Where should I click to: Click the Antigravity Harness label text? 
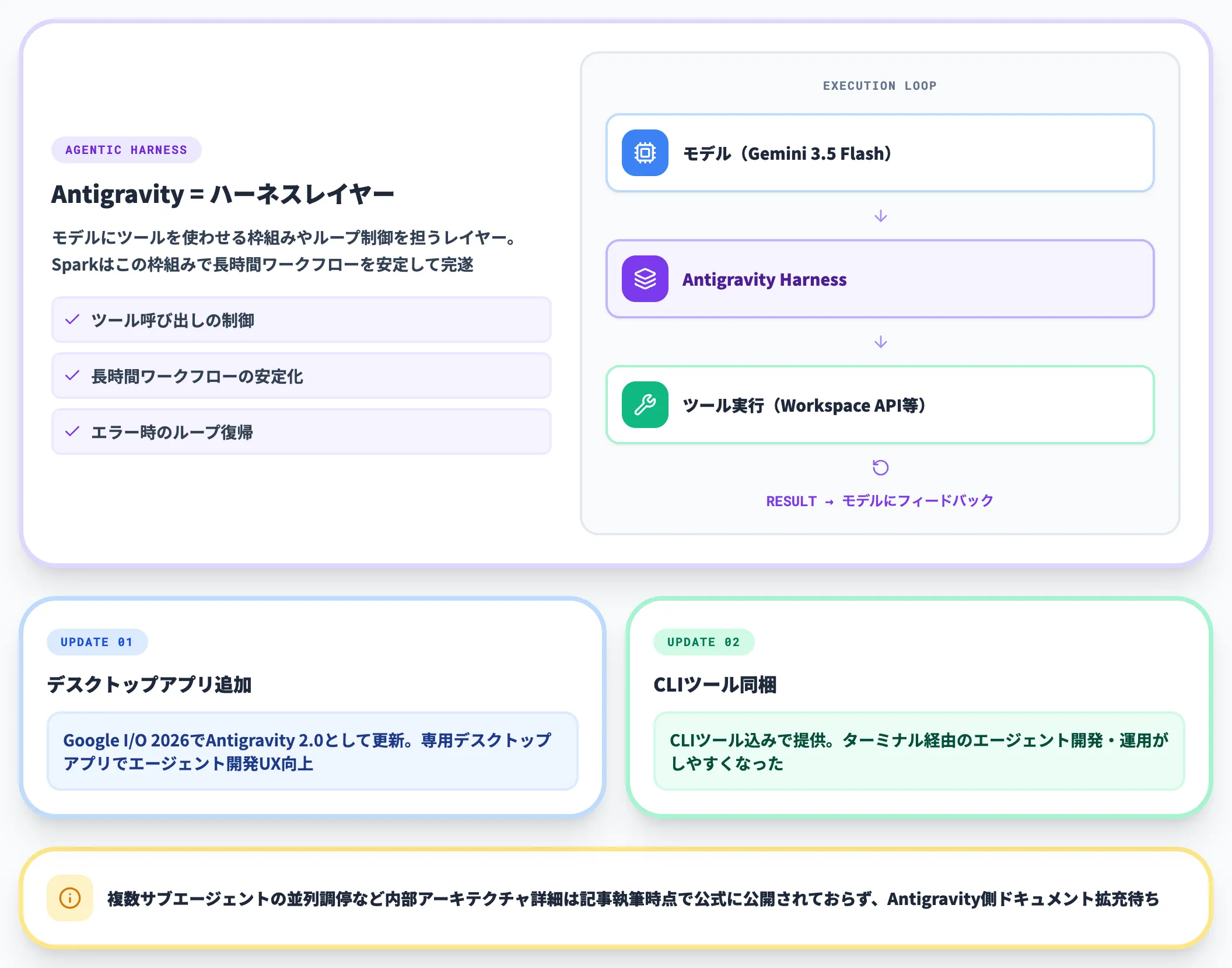tap(765, 279)
